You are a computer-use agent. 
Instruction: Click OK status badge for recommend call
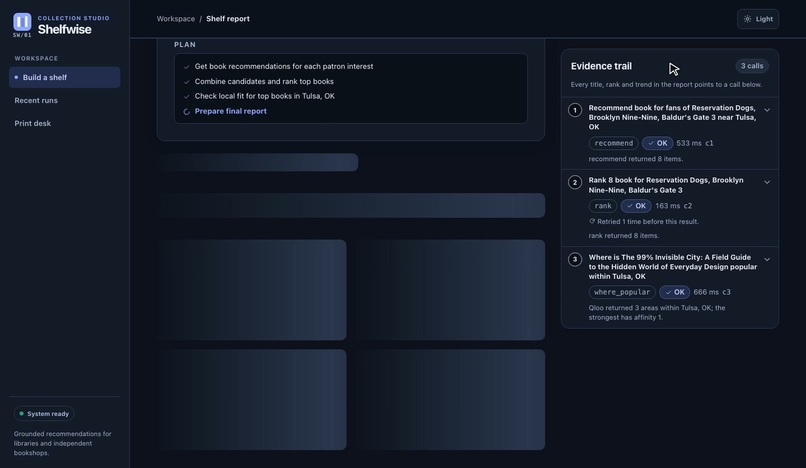(x=657, y=143)
